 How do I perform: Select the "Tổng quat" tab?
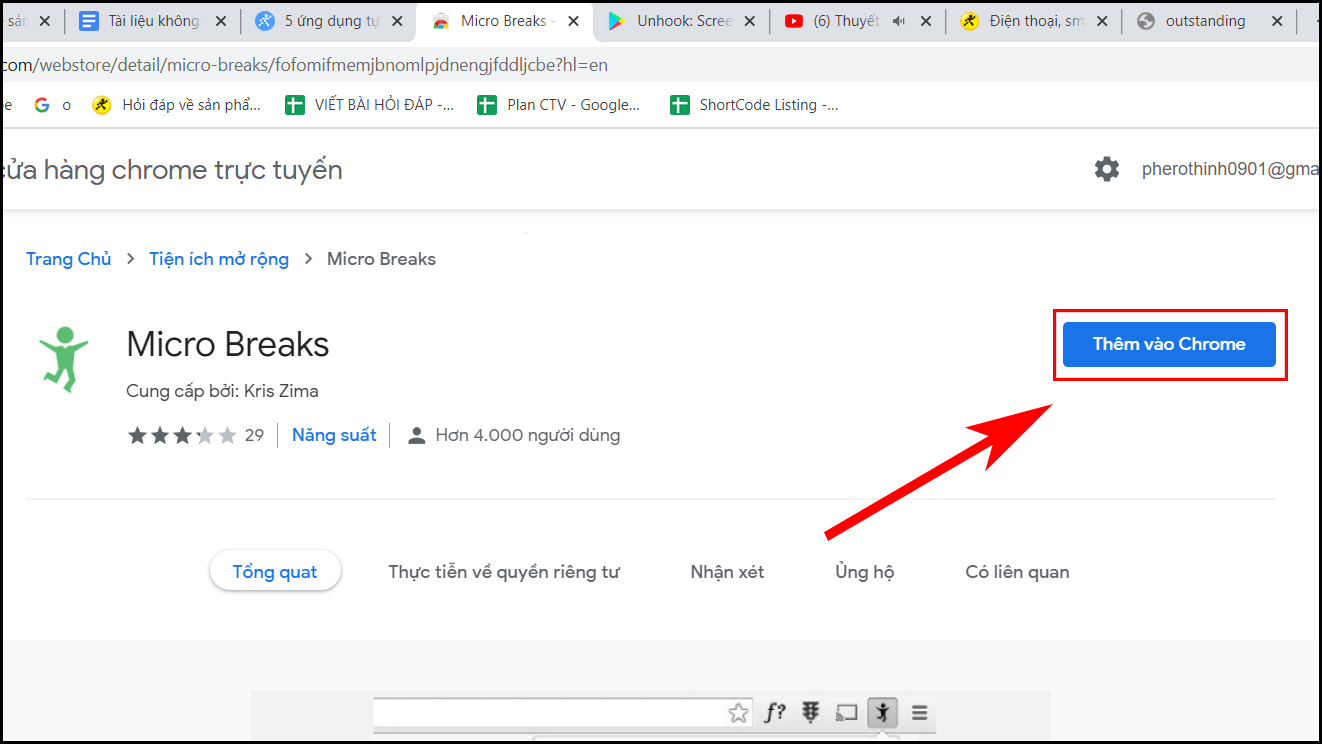275,572
